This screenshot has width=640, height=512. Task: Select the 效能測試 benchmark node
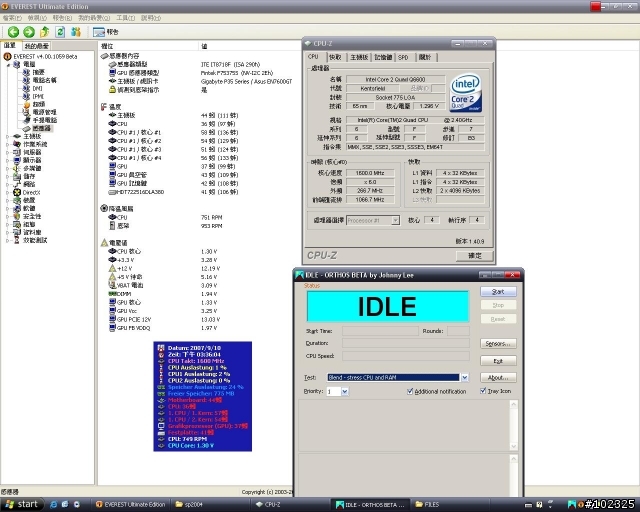click(x=30, y=240)
